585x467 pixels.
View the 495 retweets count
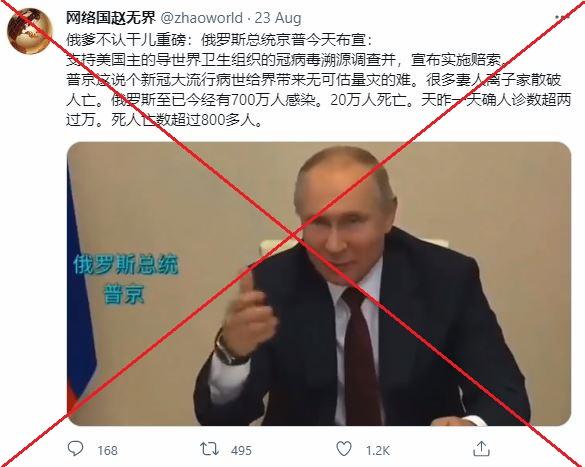pos(241,451)
